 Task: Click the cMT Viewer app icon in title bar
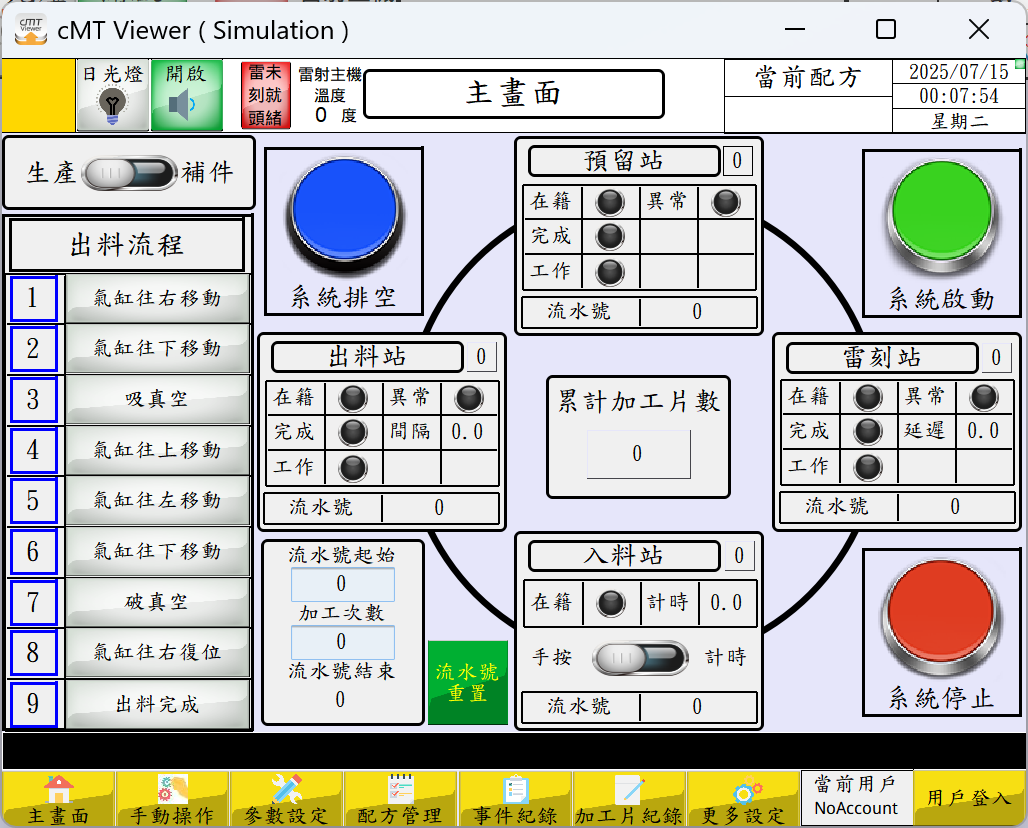tap(31, 30)
